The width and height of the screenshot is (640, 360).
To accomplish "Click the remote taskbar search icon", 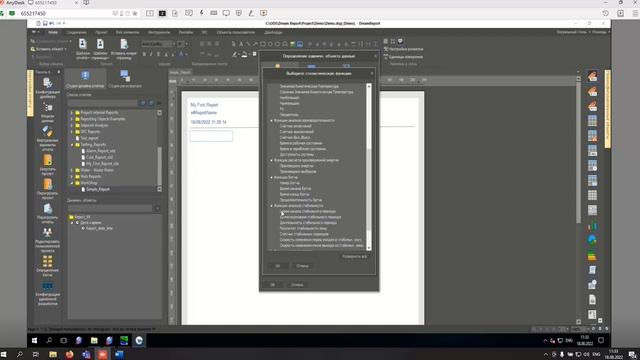I will [49, 340].
